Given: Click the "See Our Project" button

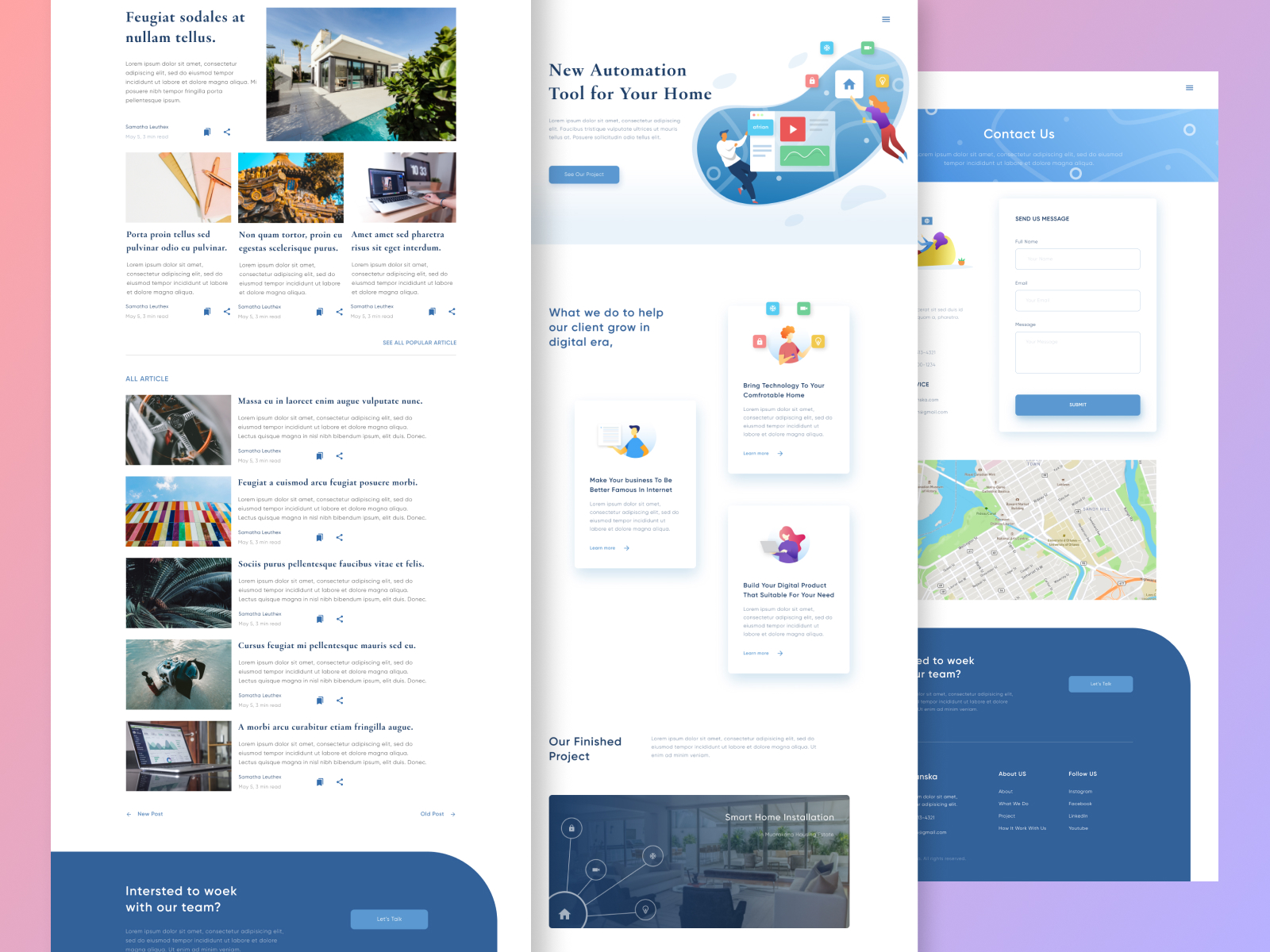Looking at the screenshot, I should click(x=583, y=175).
